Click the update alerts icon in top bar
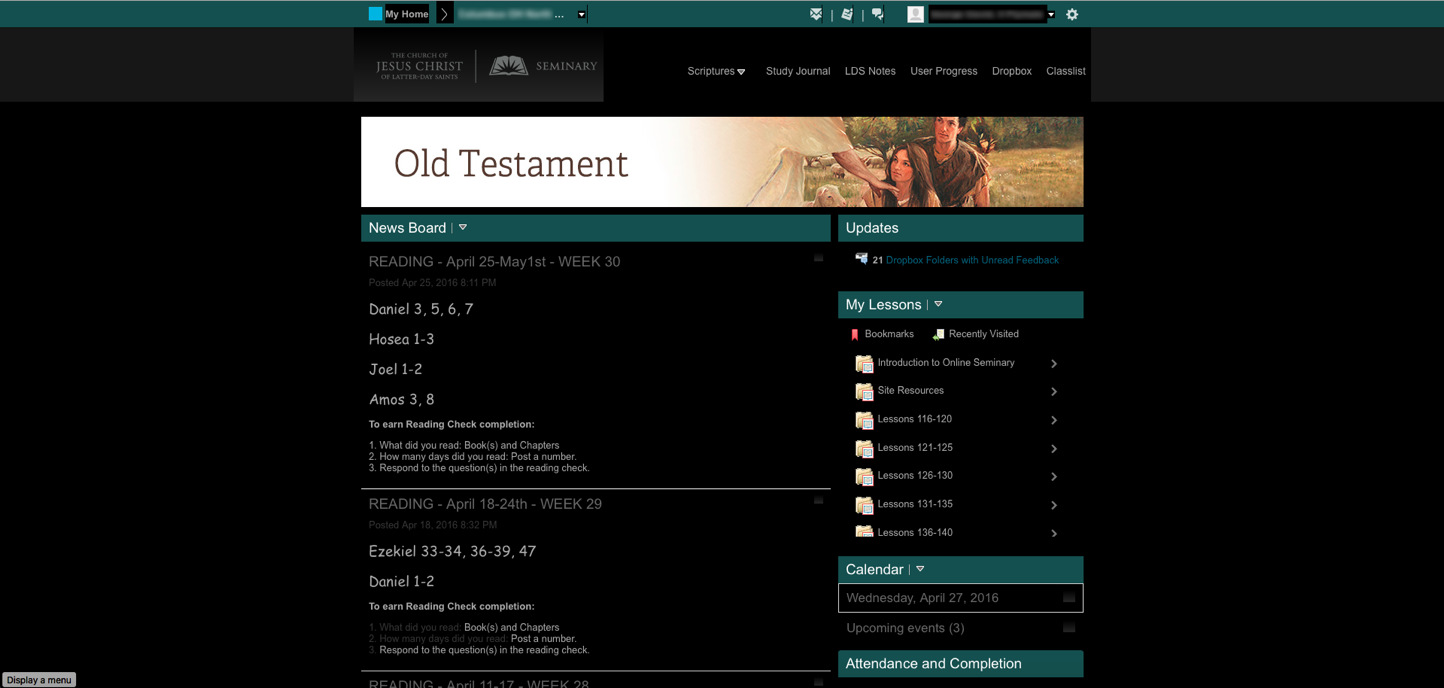The image size is (1444, 688). [x=847, y=14]
